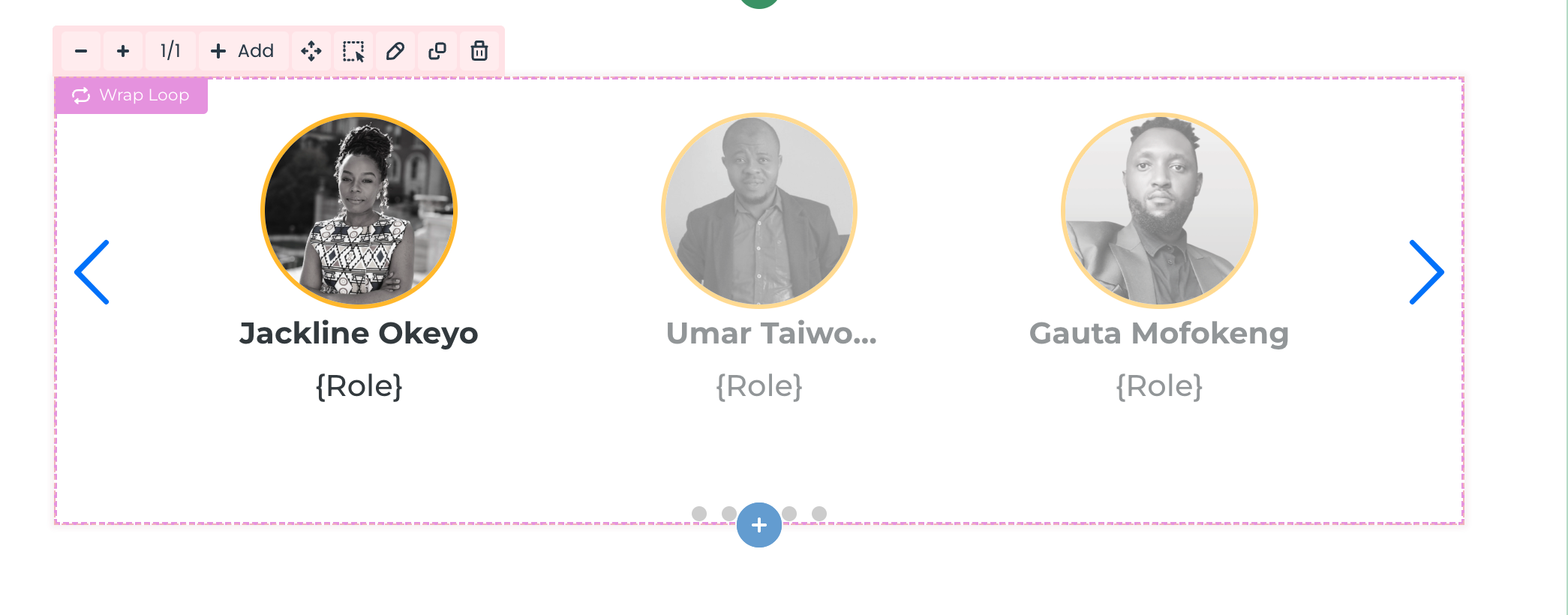Click Gauta Mofokeng's profile photo
Viewport: 1568px width, 615px height.
pyautogui.click(x=1159, y=211)
